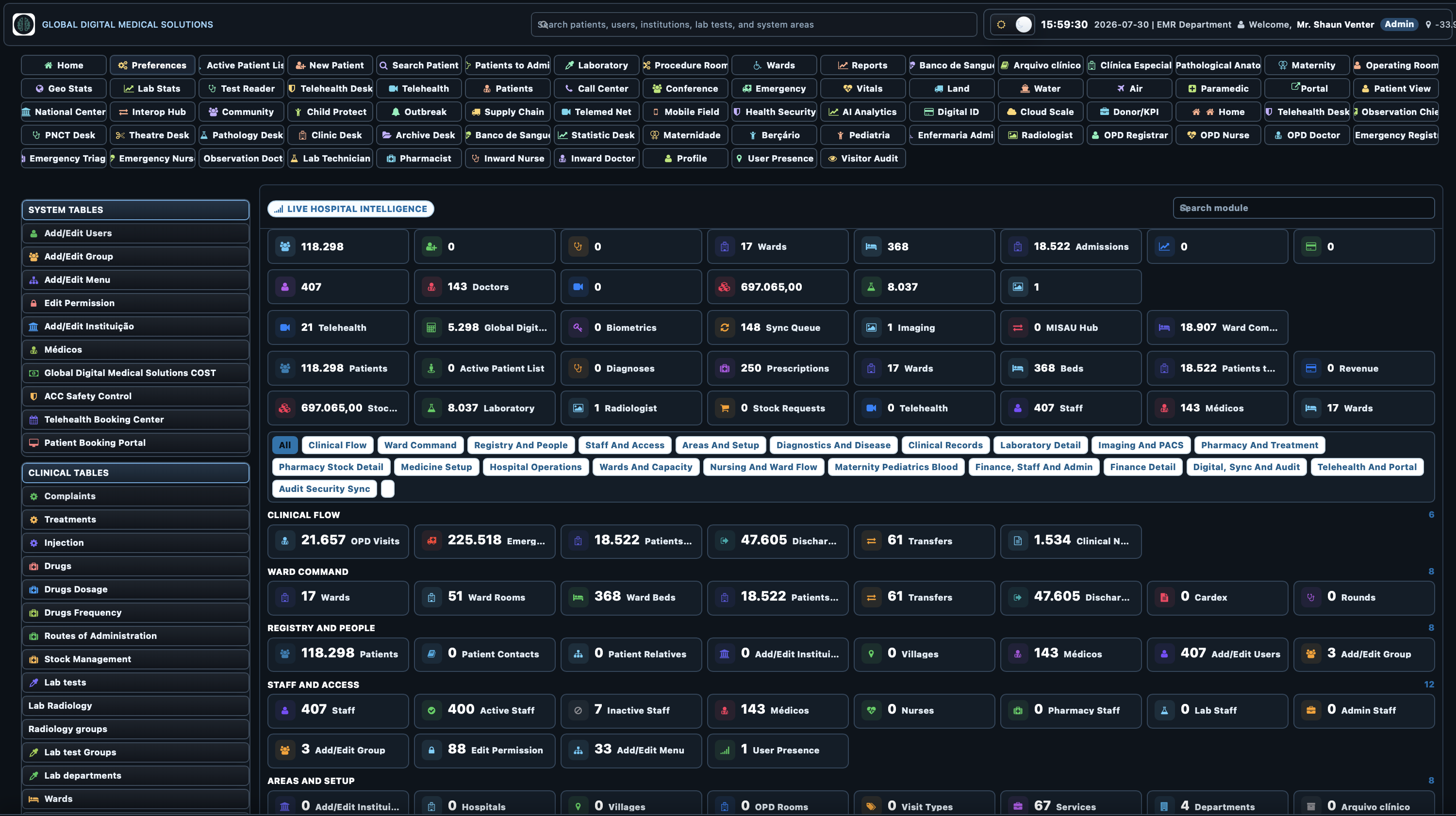The width and height of the screenshot is (1456, 816).
Task: Click the 250 Prescriptions card icon
Action: click(725, 368)
